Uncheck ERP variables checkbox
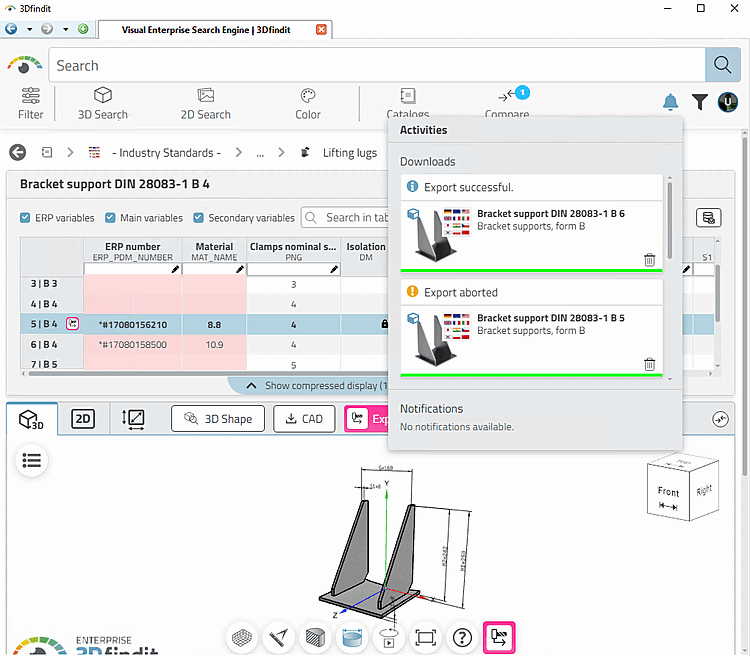Viewport: 750px width, 656px height. click(x=25, y=218)
